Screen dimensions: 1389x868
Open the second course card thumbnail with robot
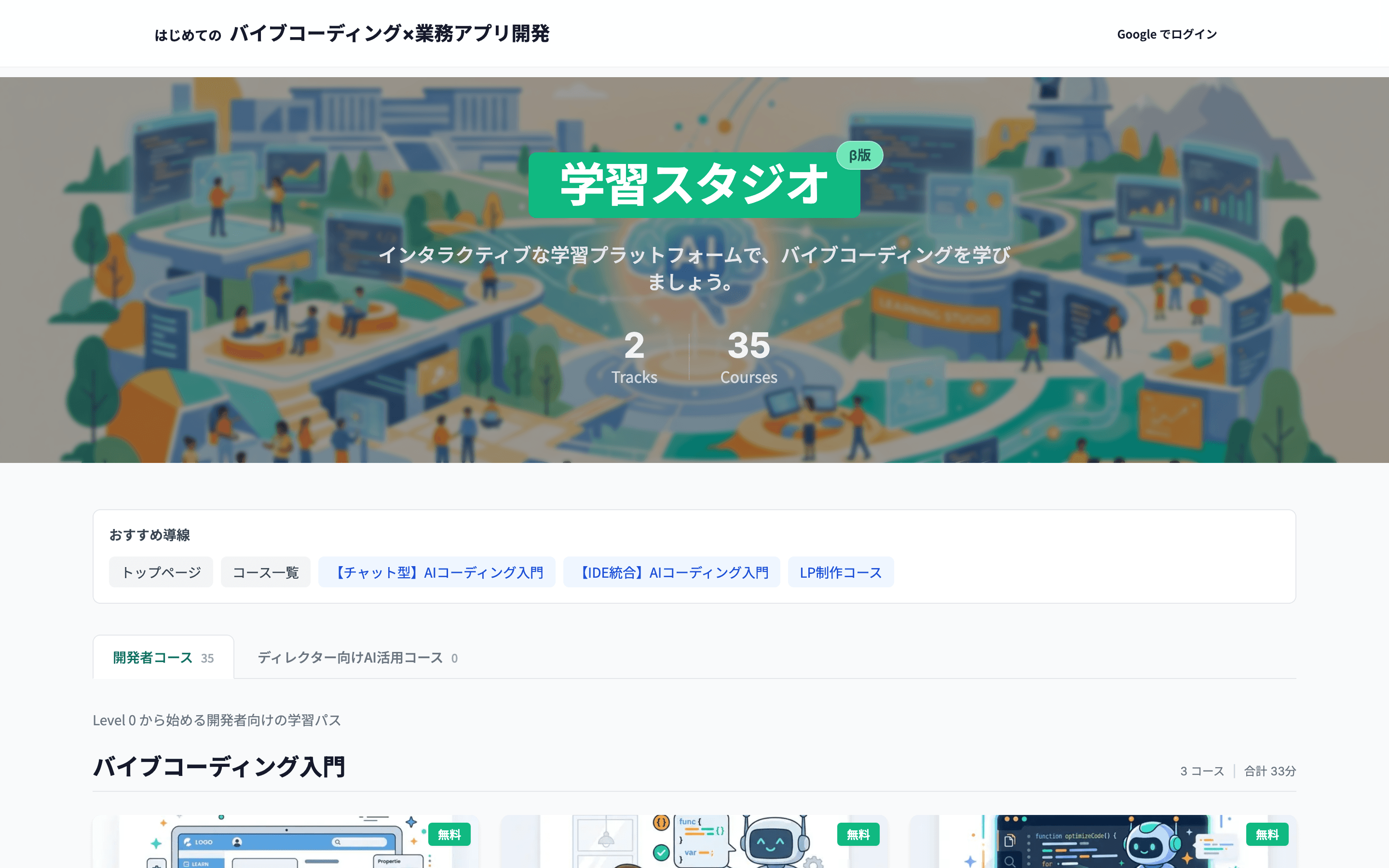pyautogui.click(x=694, y=841)
